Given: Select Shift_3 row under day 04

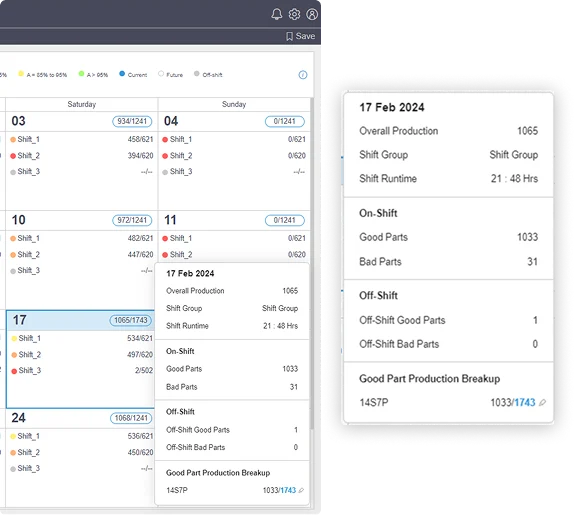Looking at the screenshot, I should [234, 172].
